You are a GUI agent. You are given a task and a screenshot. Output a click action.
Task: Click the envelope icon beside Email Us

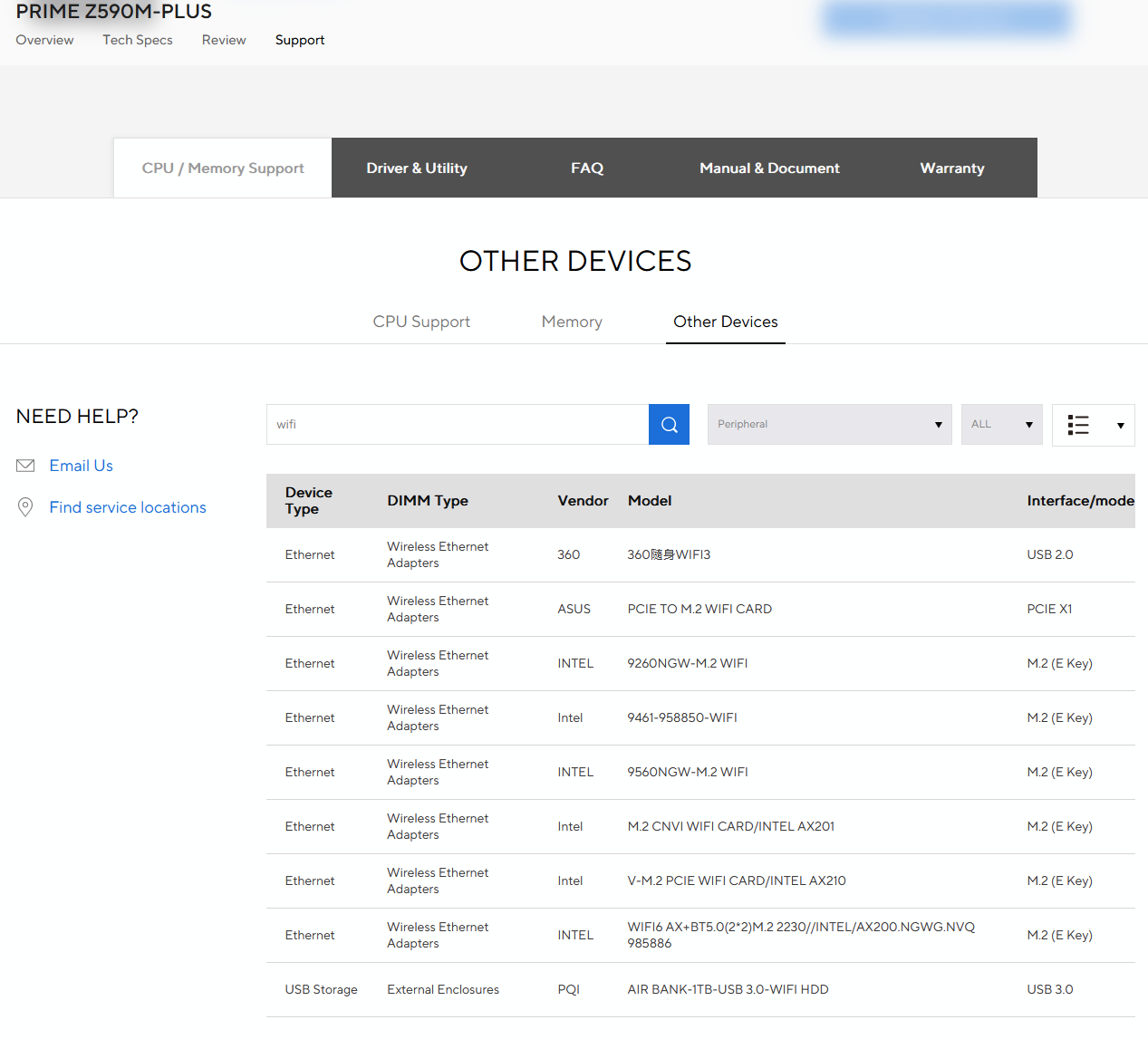[25, 466]
